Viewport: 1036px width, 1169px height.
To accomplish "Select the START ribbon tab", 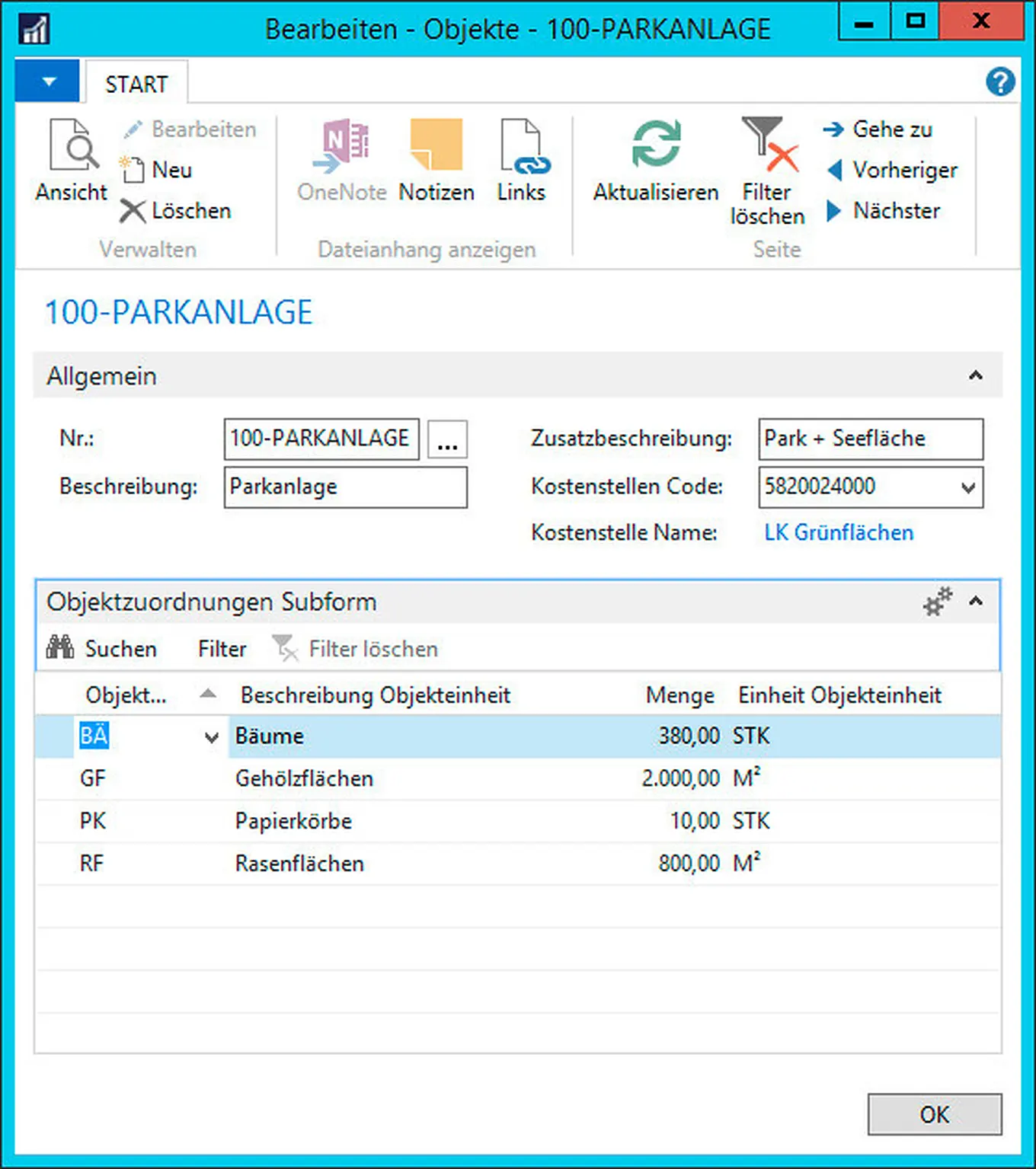I will click(x=136, y=84).
